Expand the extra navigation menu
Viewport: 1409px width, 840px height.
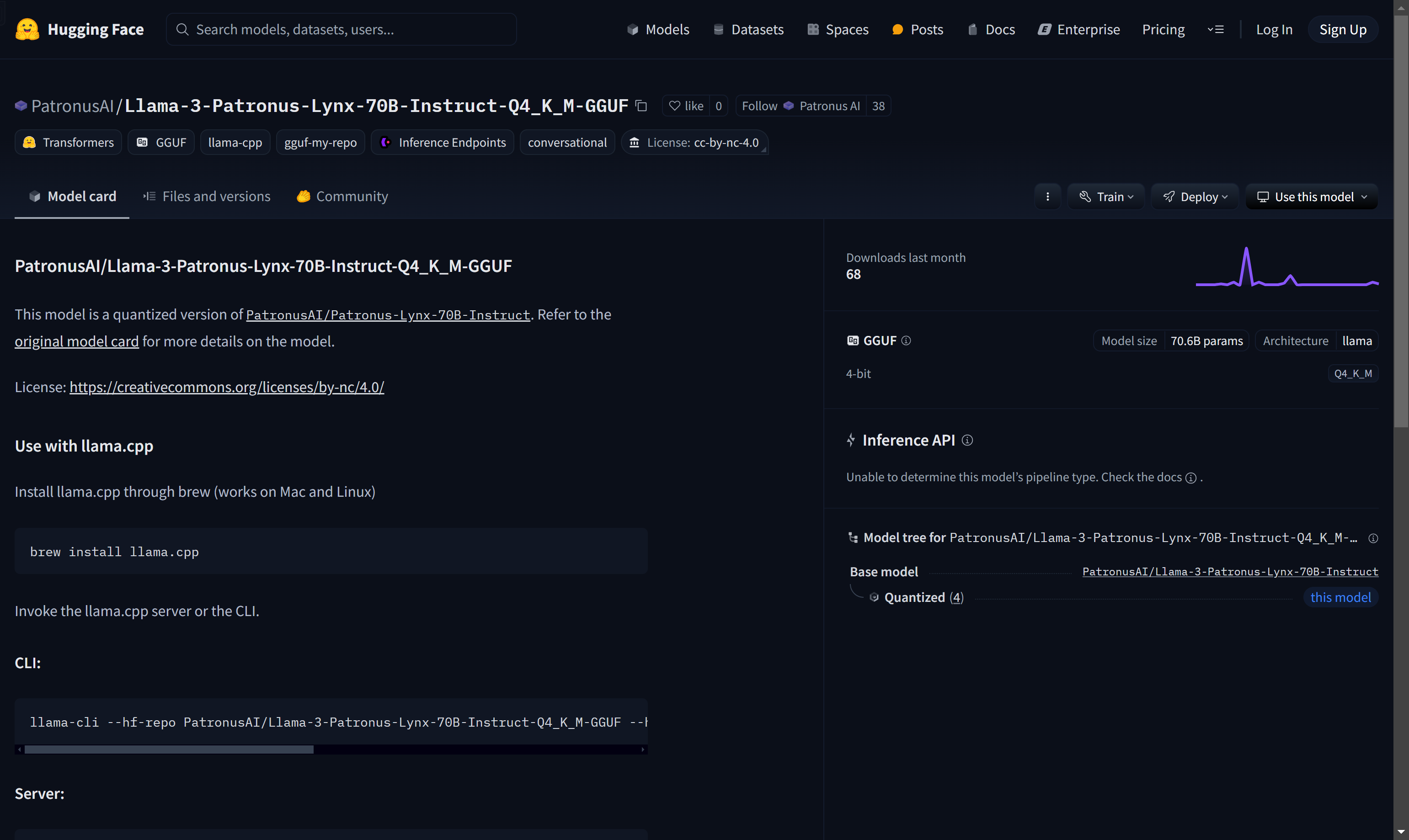pyautogui.click(x=1216, y=29)
